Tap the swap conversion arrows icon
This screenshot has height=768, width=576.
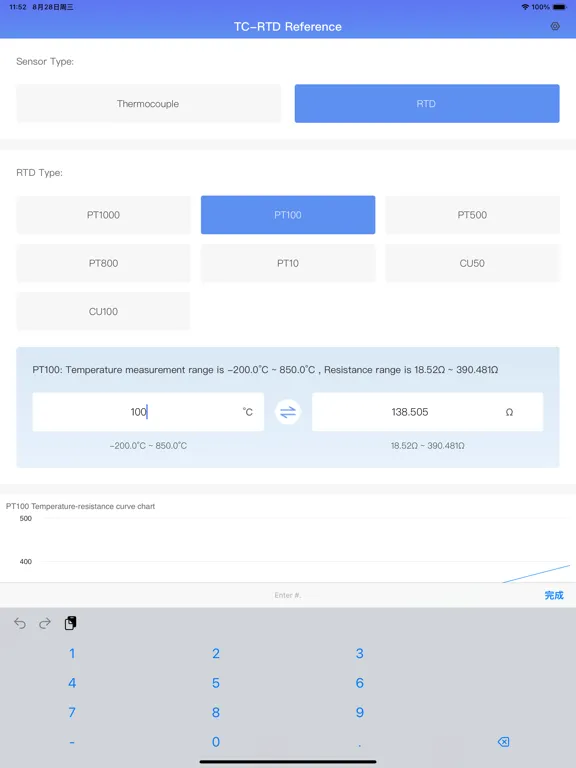288,412
